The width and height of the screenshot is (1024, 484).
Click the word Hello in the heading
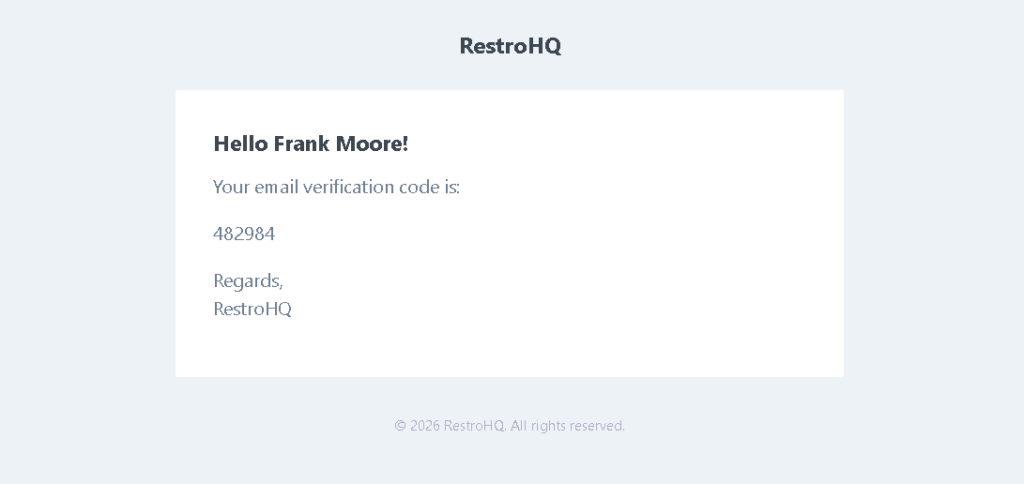[241, 144]
